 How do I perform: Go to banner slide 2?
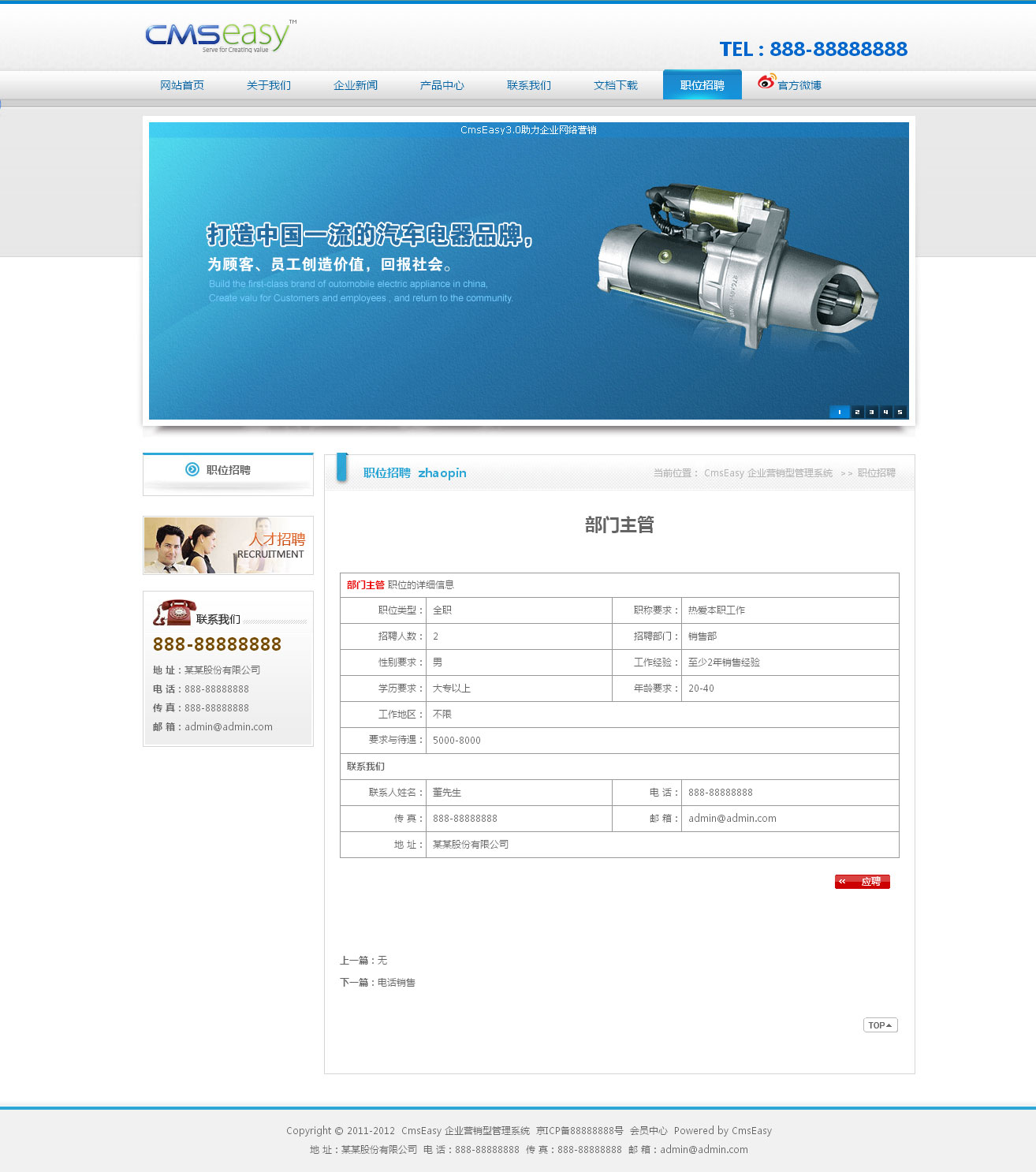(x=857, y=412)
